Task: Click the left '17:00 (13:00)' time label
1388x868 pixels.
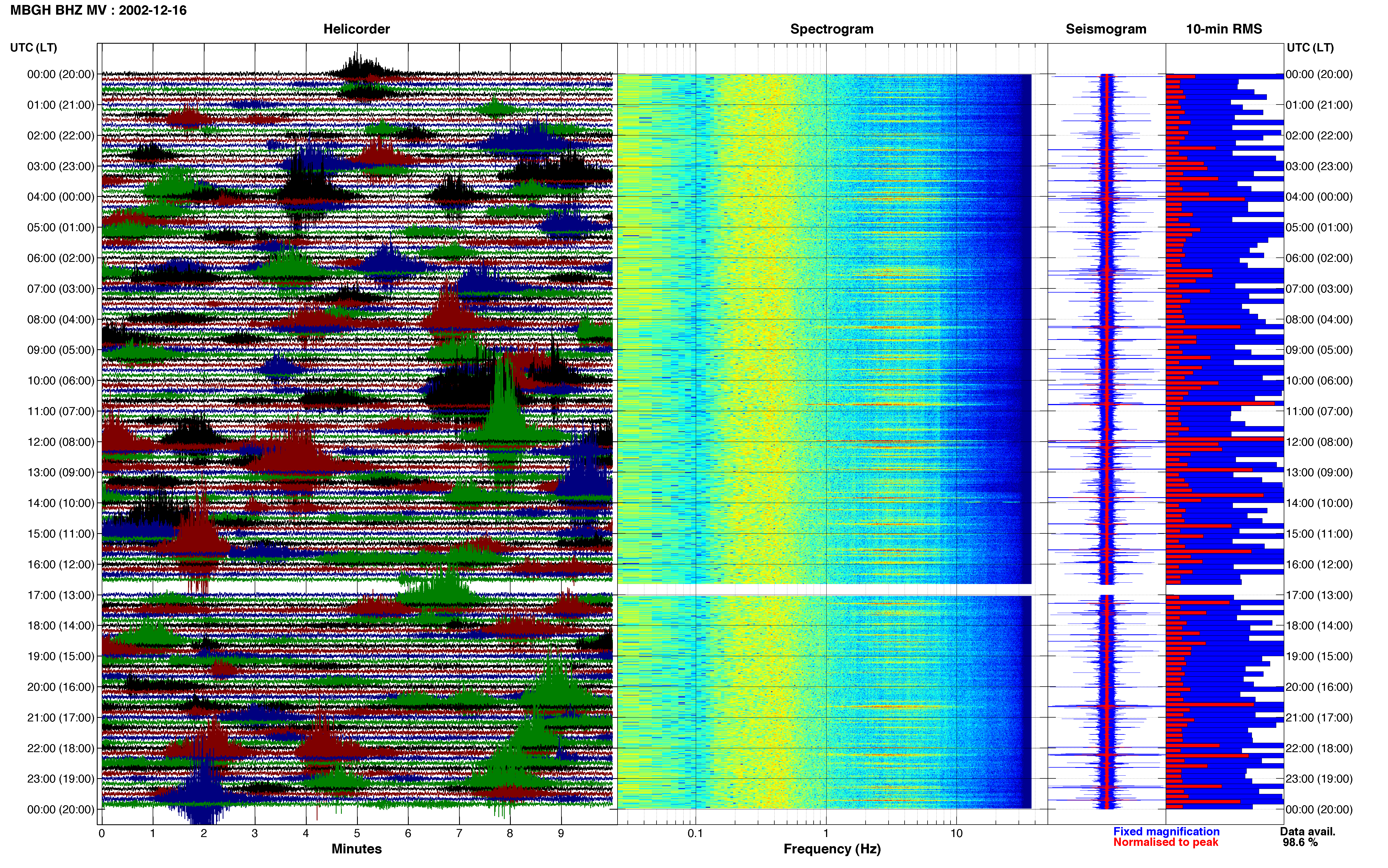Action: (x=61, y=595)
